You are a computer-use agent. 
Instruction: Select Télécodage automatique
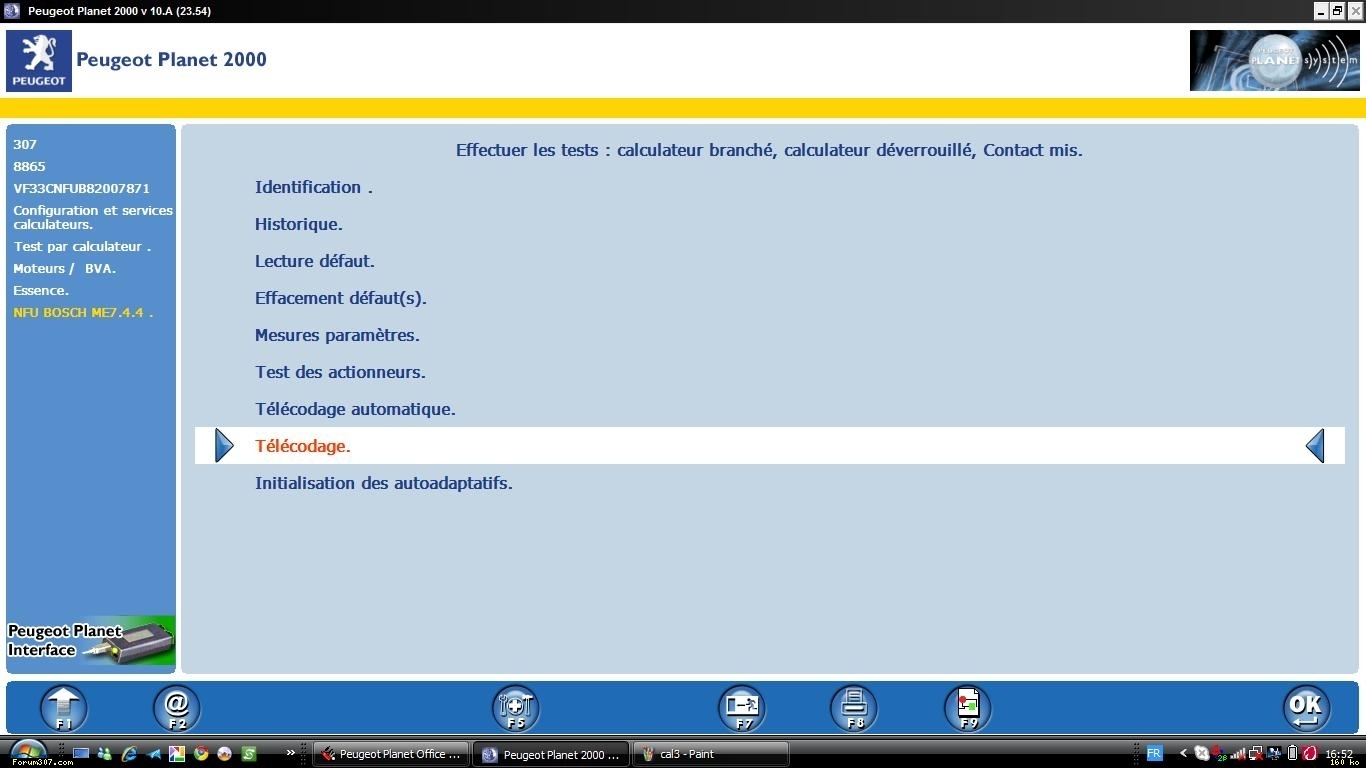(355, 410)
